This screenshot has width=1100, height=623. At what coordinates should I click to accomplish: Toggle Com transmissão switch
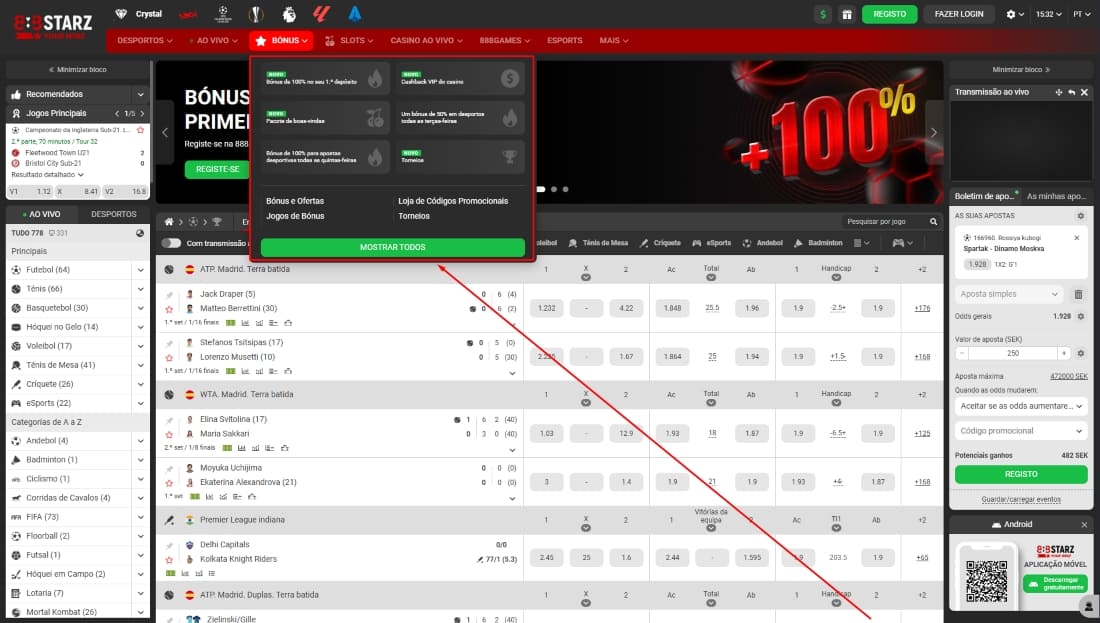tap(171, 243)
